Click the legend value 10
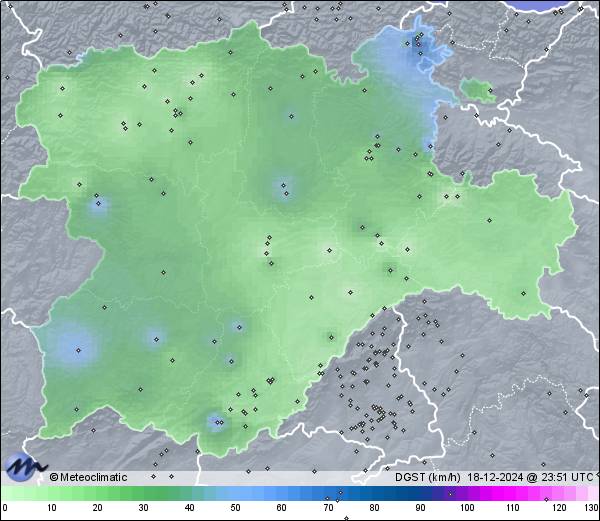Viewport: 600px width, 521px height. coord(51,508)
